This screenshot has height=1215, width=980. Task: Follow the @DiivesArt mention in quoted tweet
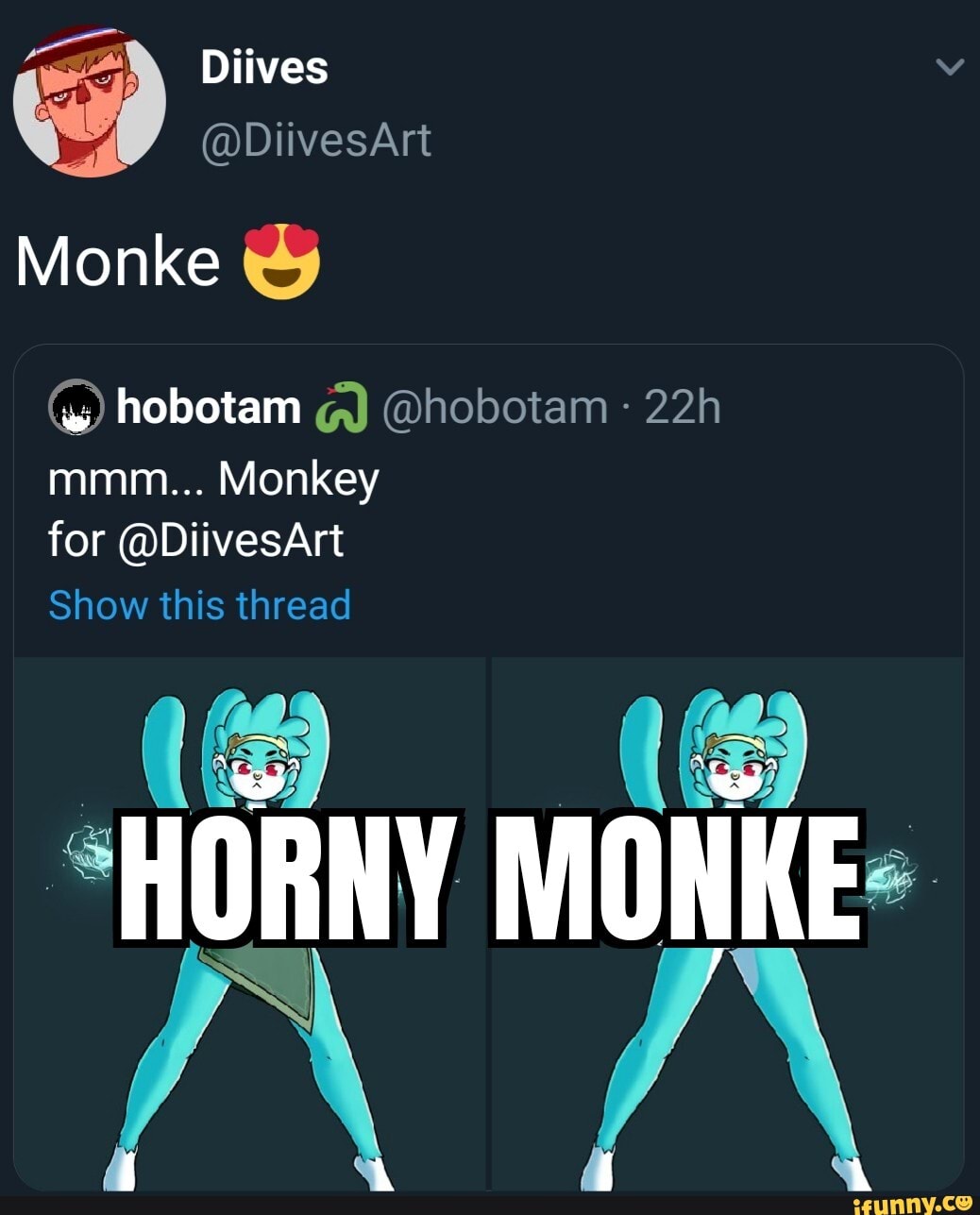coord(232,540)
